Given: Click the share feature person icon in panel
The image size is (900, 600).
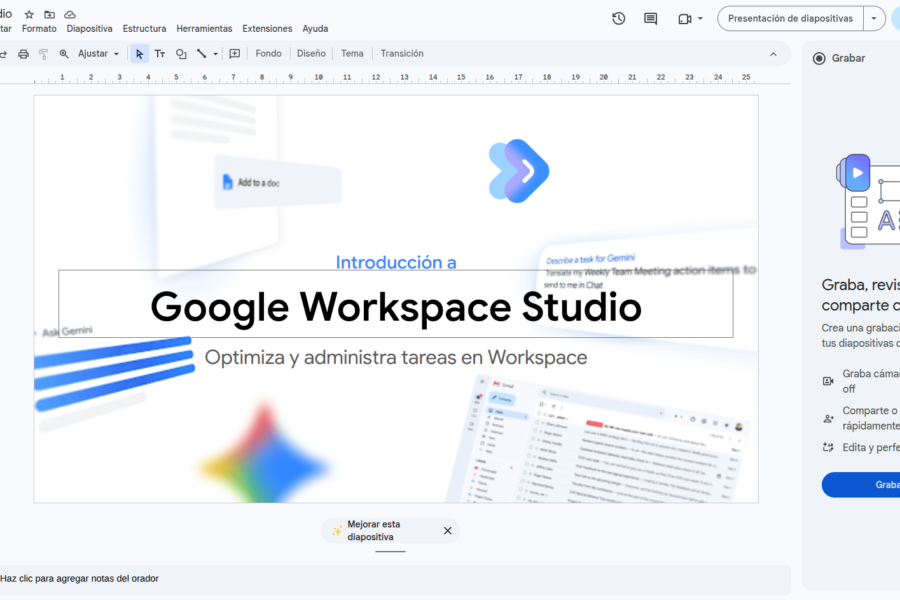Looking at the screenshot, I should pos(828,419).
